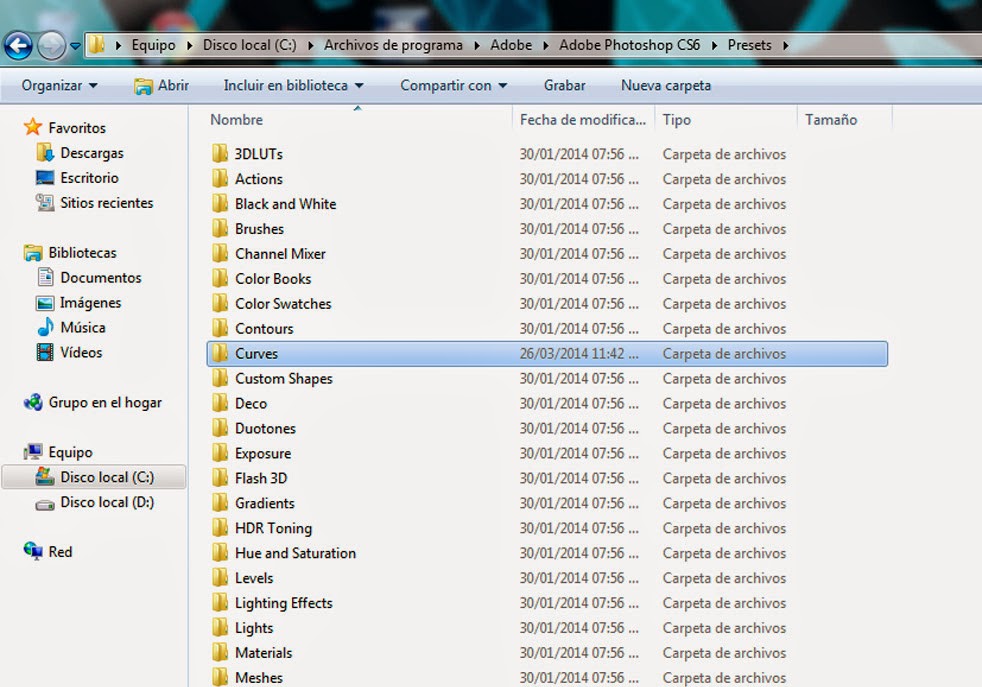The image size is (982, 687).
Task: Navigate to Equipo in address bar
Action: click(x=153, y=45)
